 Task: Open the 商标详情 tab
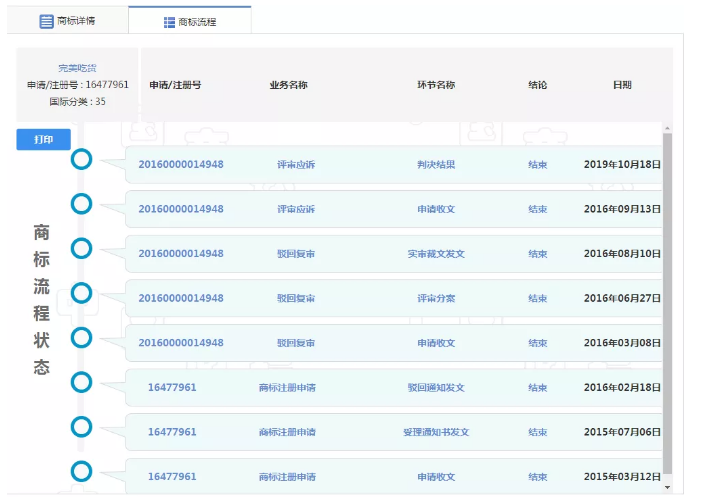pyautogui.click(x=67, y=21)
